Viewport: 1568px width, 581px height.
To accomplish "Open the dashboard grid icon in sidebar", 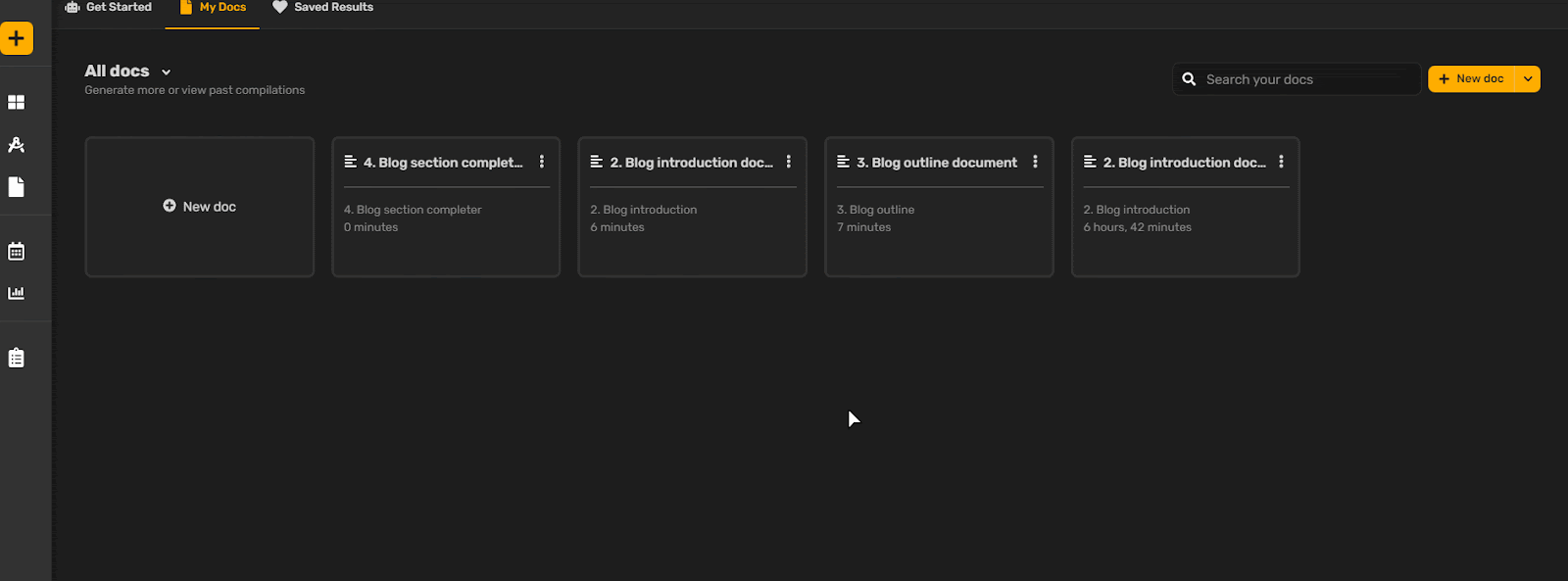I will (17, 102).
